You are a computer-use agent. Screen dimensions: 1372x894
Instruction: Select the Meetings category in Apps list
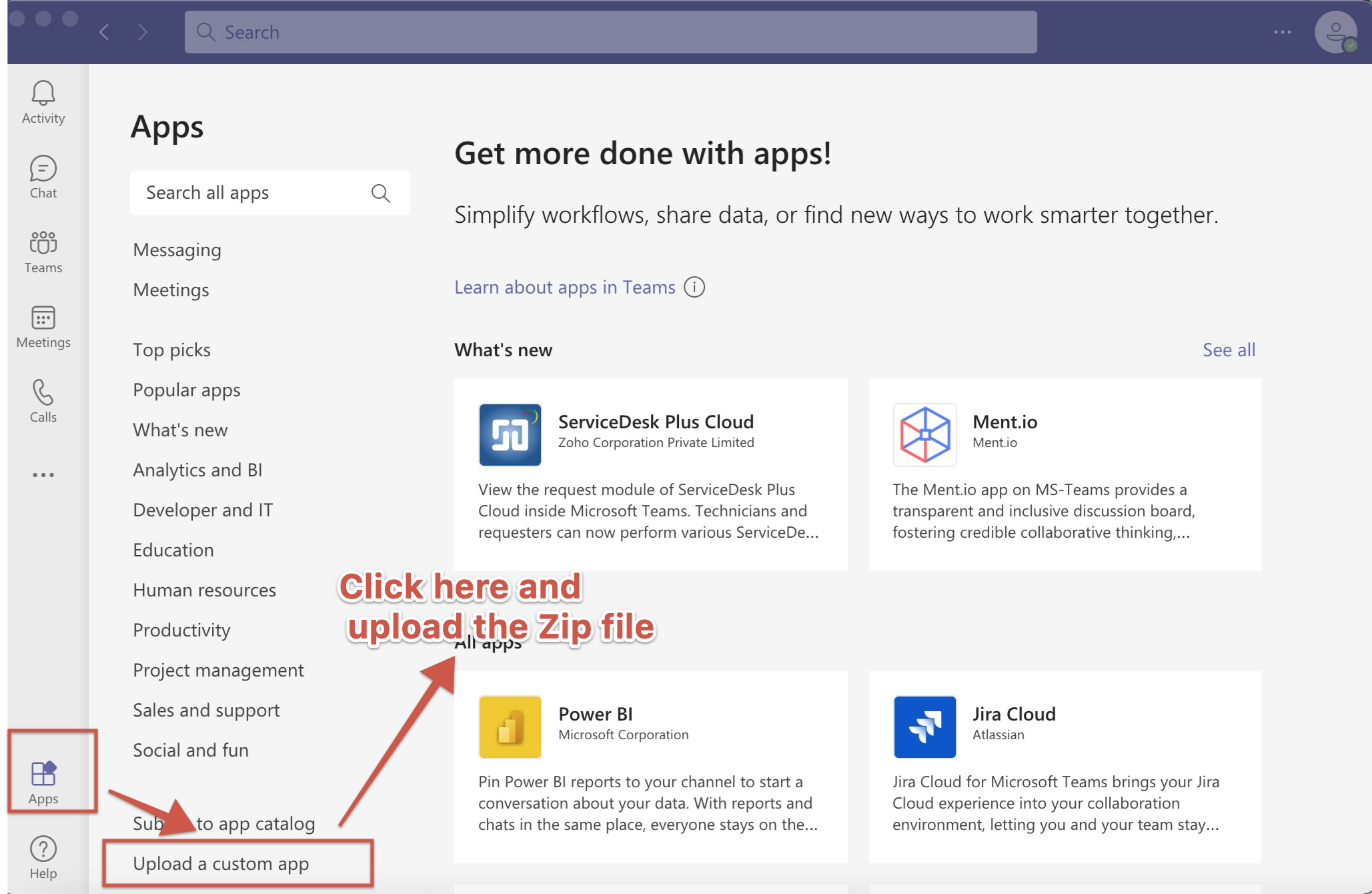pos(171,290)
